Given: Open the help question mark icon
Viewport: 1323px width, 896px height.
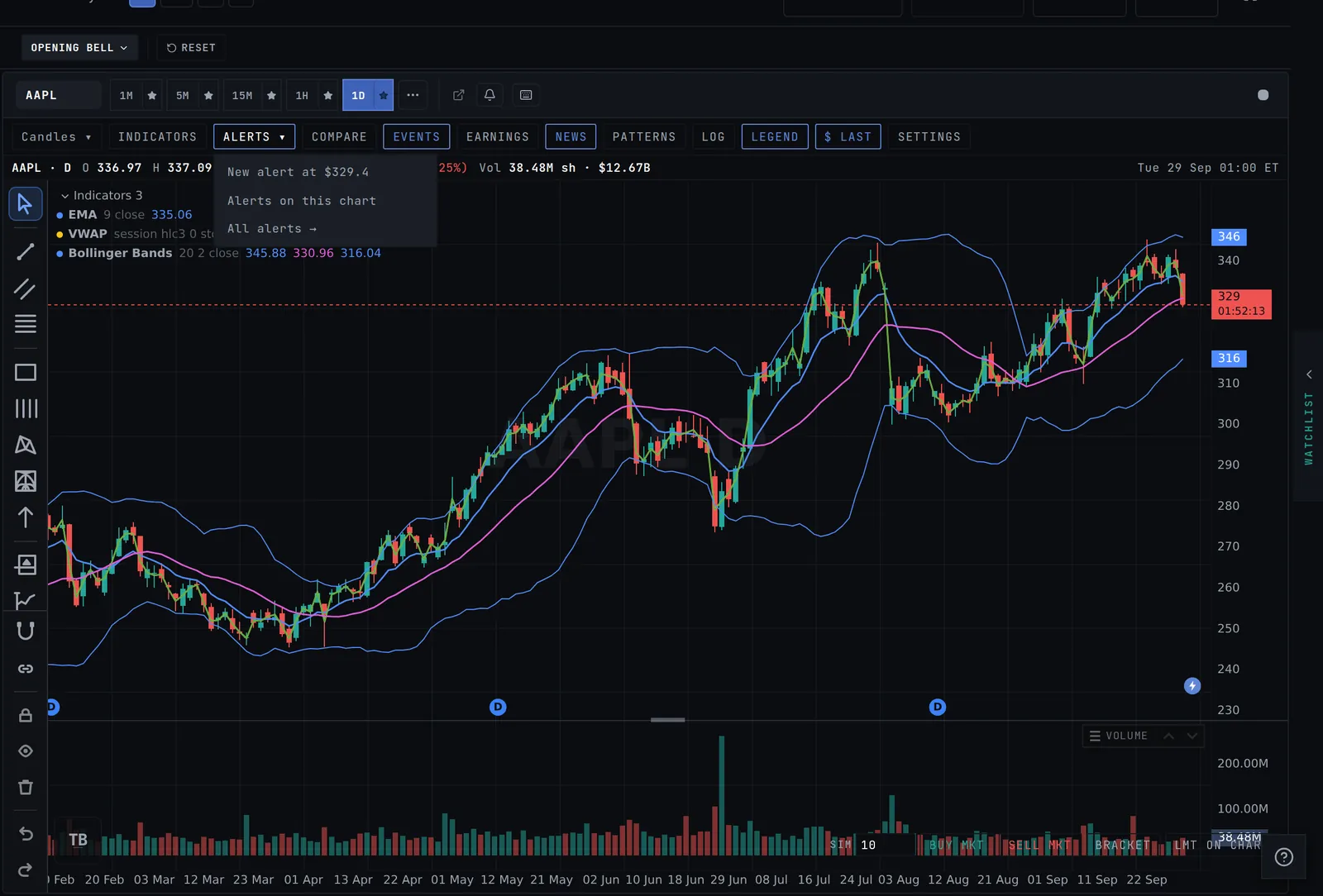Looking at the screenshot, I should (1283, 857).
